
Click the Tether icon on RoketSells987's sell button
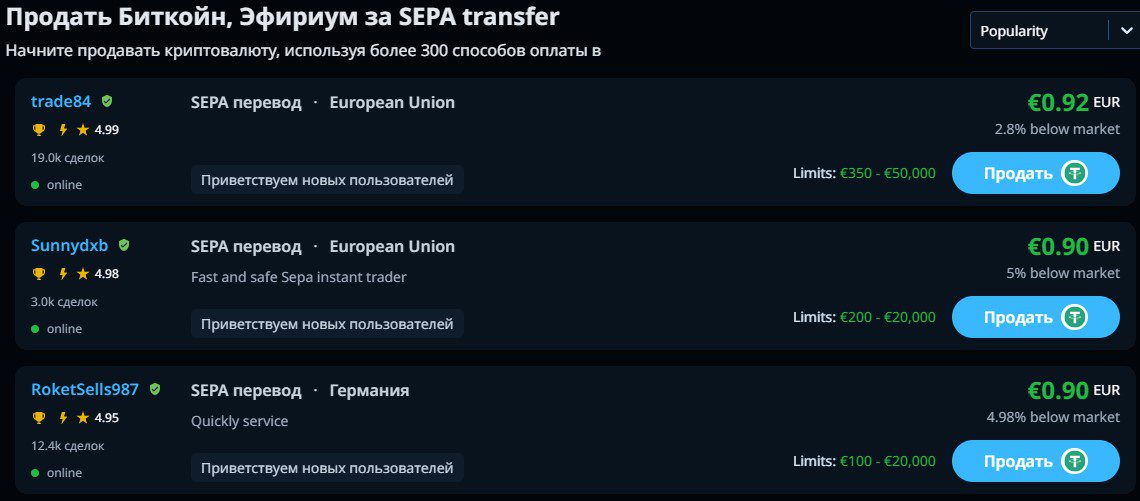pos(1075,461)
